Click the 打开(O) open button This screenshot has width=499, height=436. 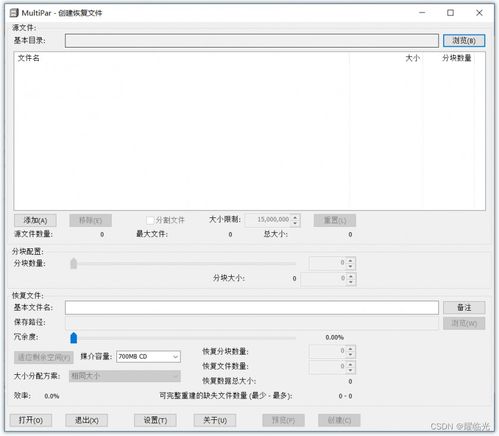[31, 420]
